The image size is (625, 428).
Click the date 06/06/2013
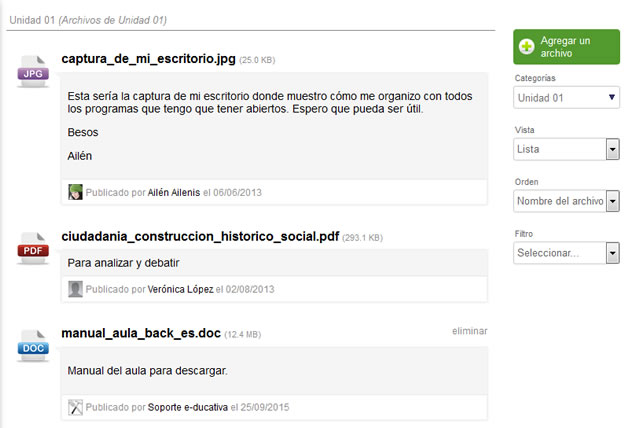tap(237, 192)
